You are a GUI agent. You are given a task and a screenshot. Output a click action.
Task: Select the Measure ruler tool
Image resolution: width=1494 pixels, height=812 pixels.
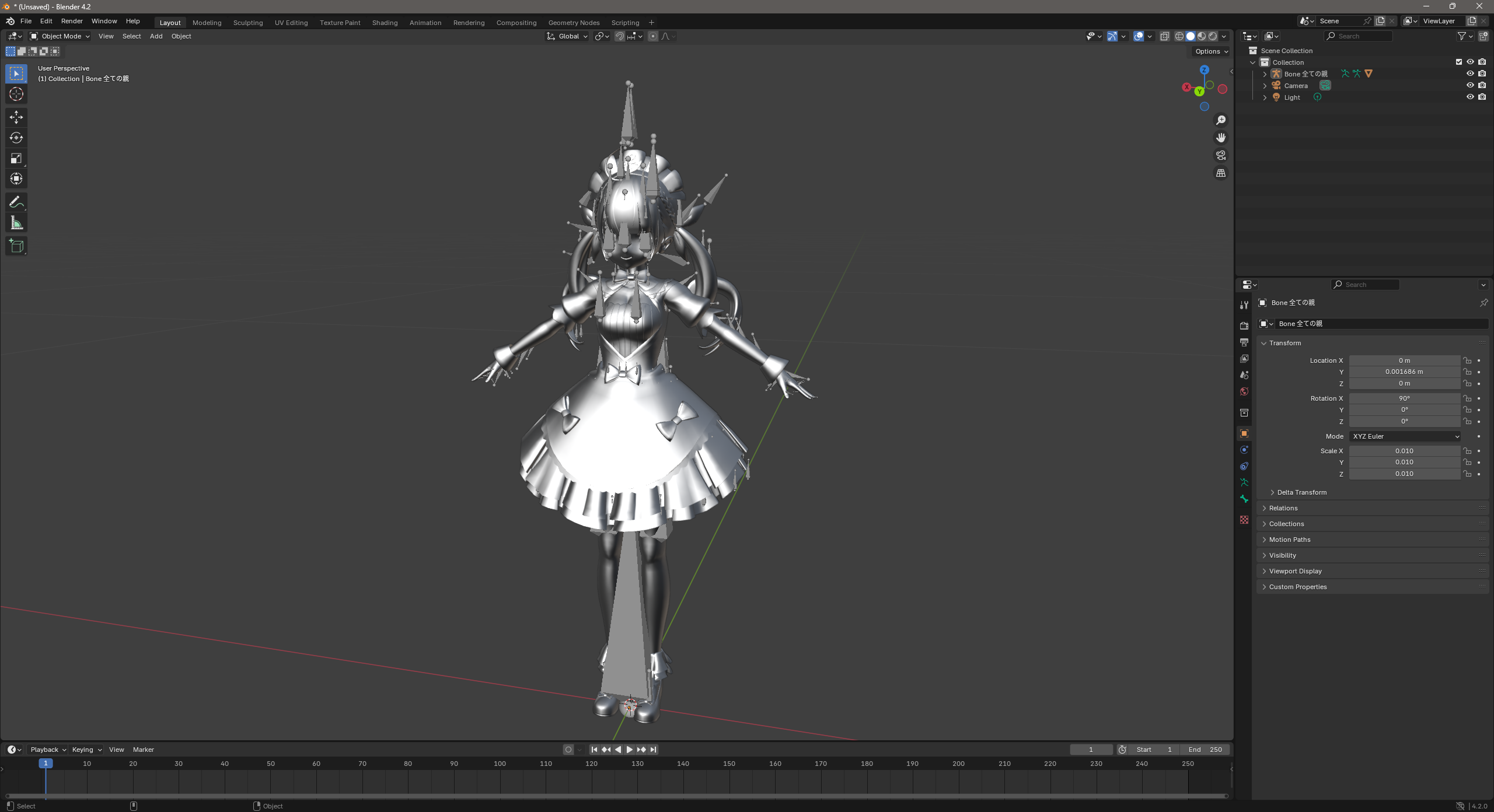tap(16, 223)
